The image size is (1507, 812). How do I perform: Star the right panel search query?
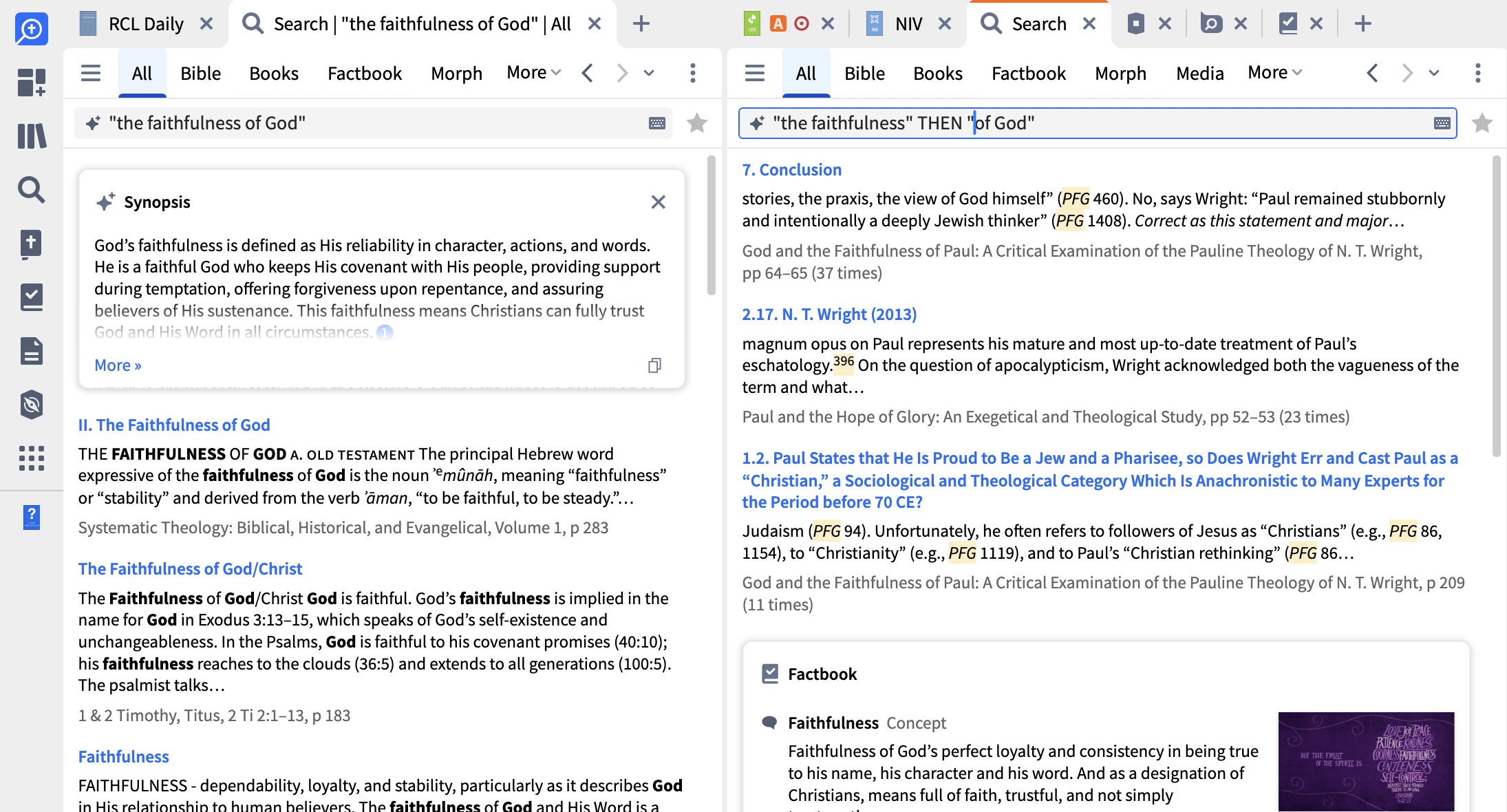point(1482,123)
